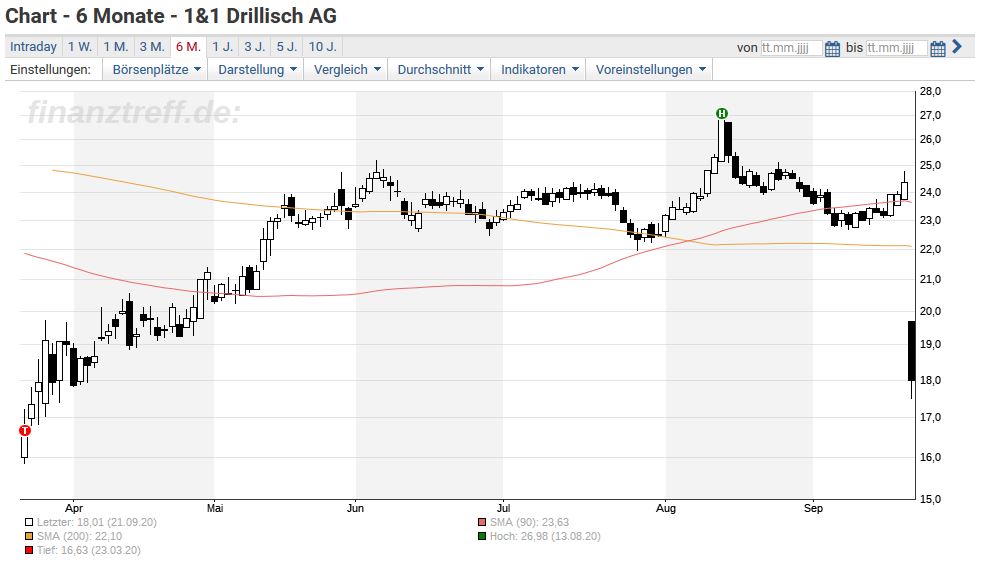
Task: Click the red T low marker
Action: tap(24, 431)
